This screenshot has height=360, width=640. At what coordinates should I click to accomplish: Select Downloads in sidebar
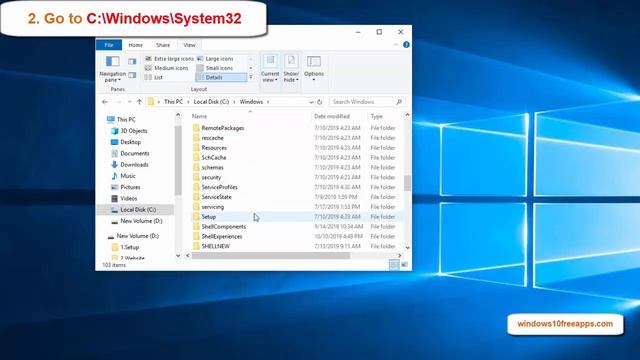click(129, 164)
